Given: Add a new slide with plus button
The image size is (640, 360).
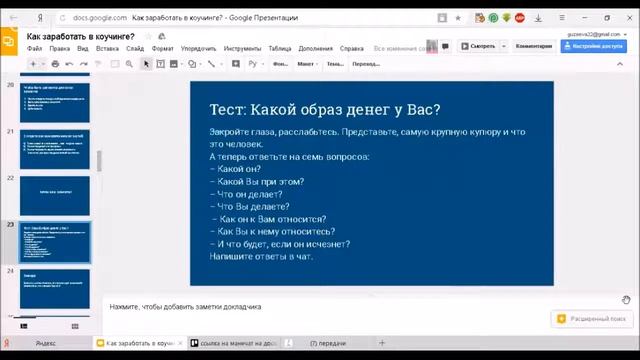Looking at the screenshot, I should tap(33, 64).
